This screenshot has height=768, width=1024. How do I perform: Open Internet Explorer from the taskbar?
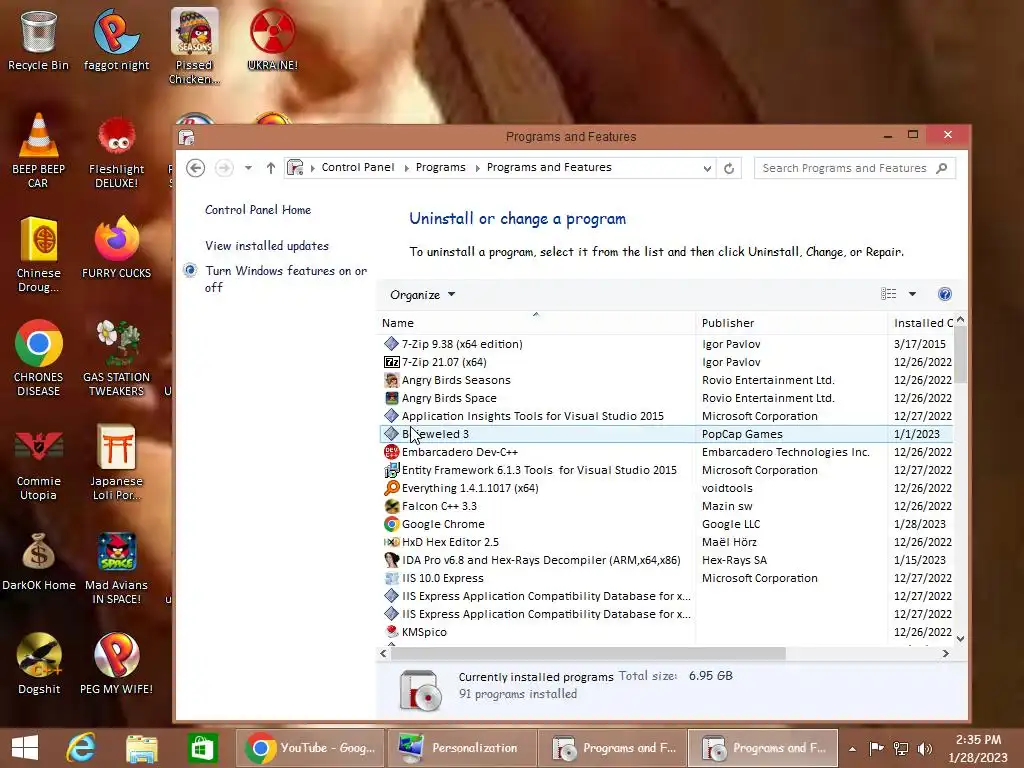[81, 748]
